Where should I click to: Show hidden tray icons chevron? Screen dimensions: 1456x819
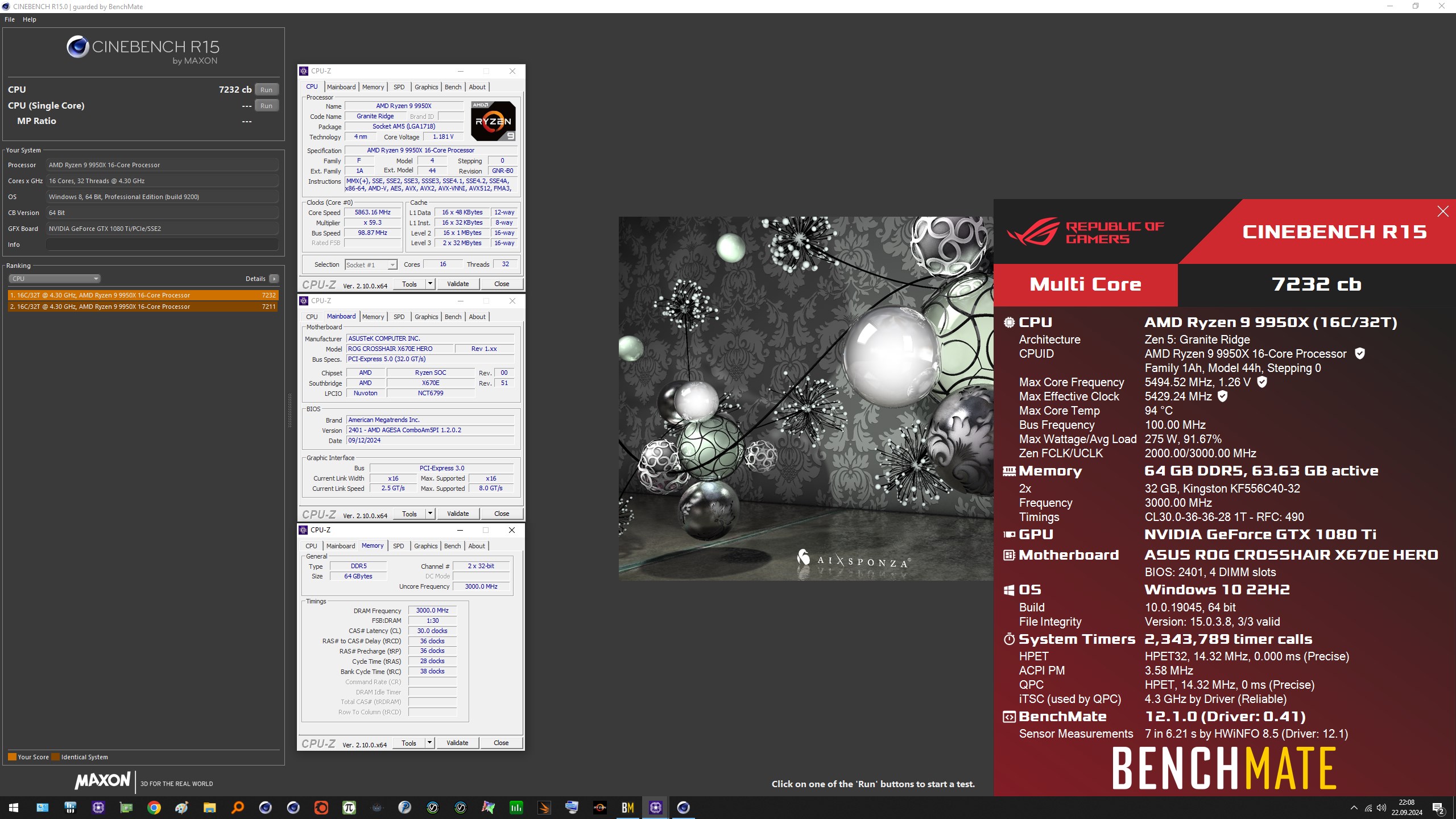point(1354,808)
